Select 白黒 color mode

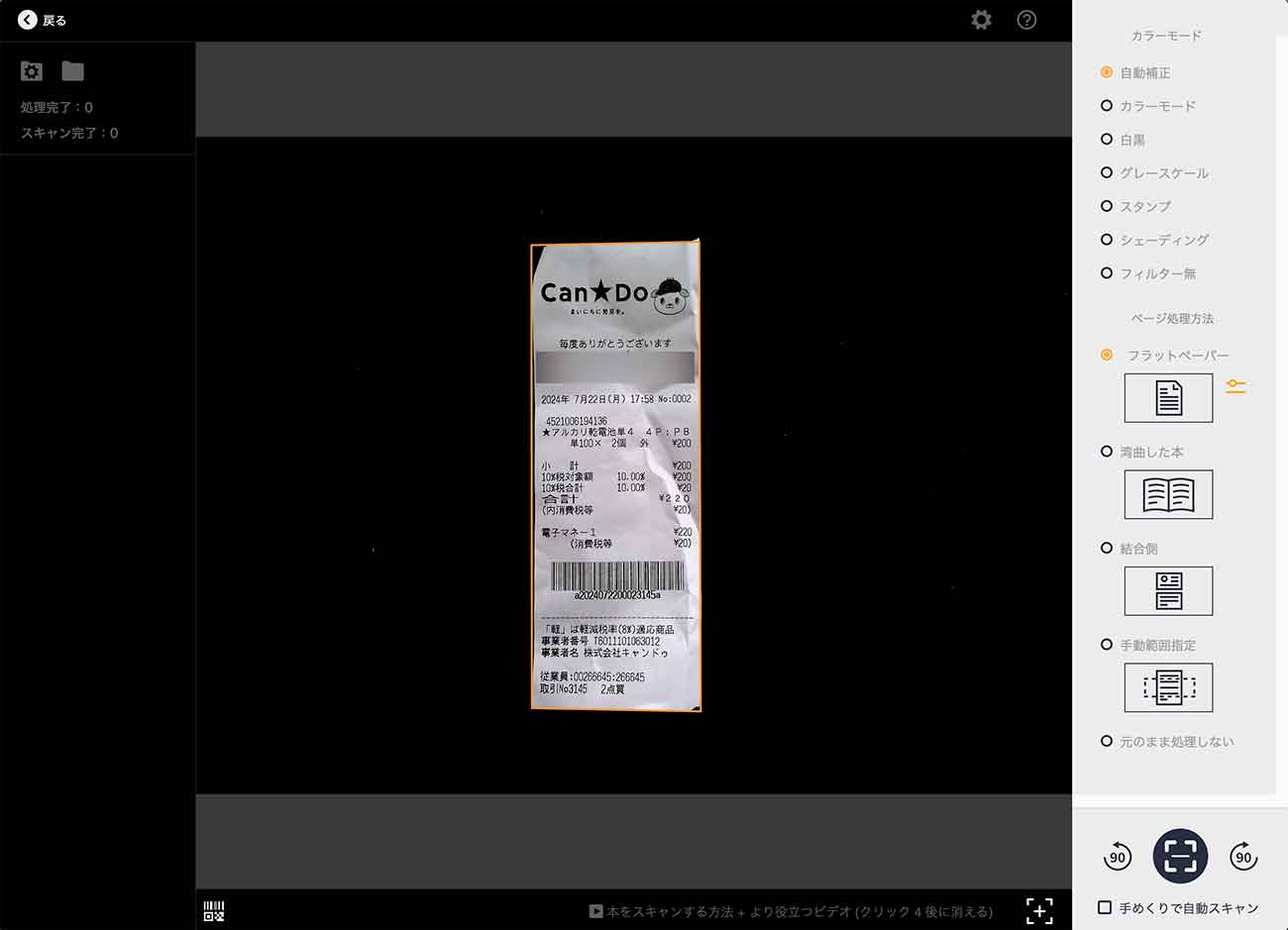[1123, 140]
